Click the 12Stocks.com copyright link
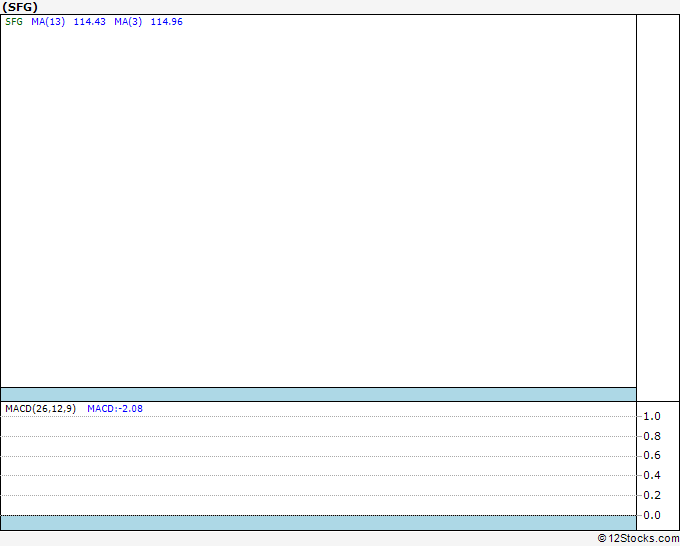The height and width of the screenshot is (546, 680). 638,538
